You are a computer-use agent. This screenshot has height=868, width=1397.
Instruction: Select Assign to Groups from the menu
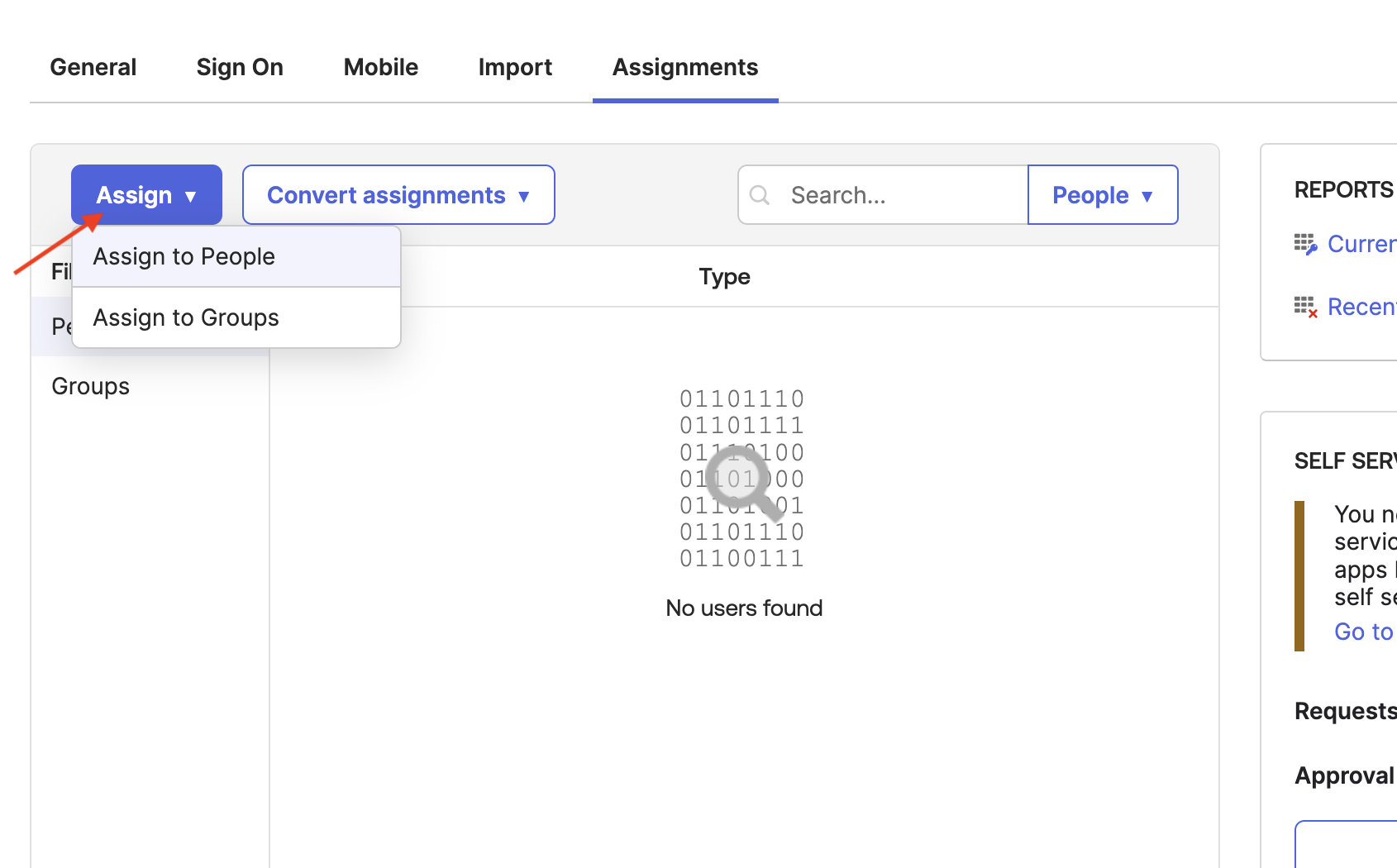(185, 317)
